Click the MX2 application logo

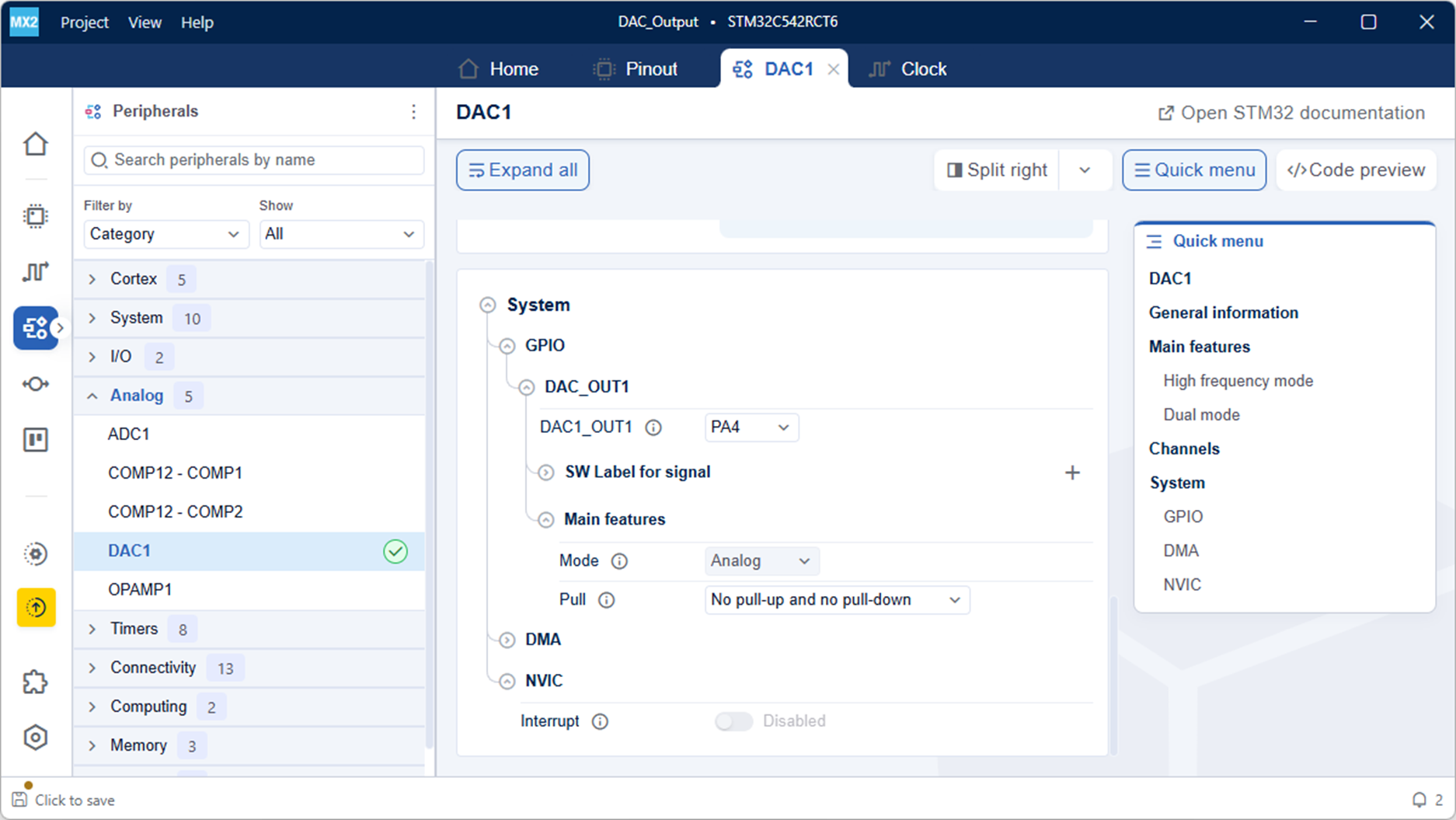(x=24, y=22)
